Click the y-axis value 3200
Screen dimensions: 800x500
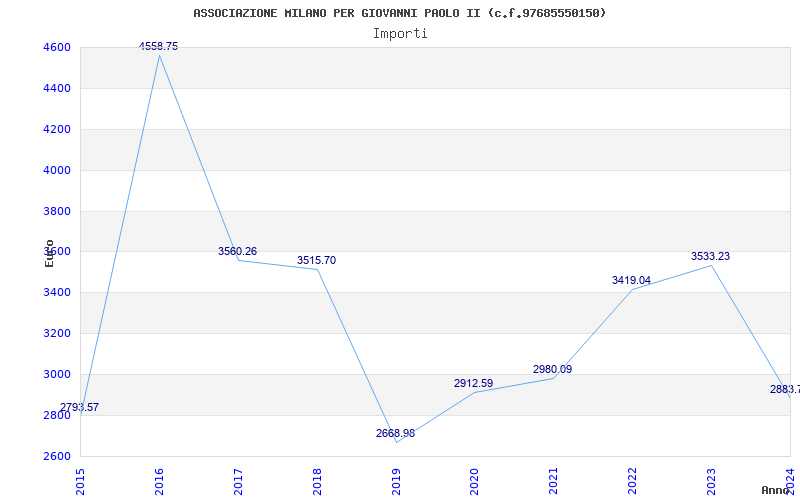(56, 333)
